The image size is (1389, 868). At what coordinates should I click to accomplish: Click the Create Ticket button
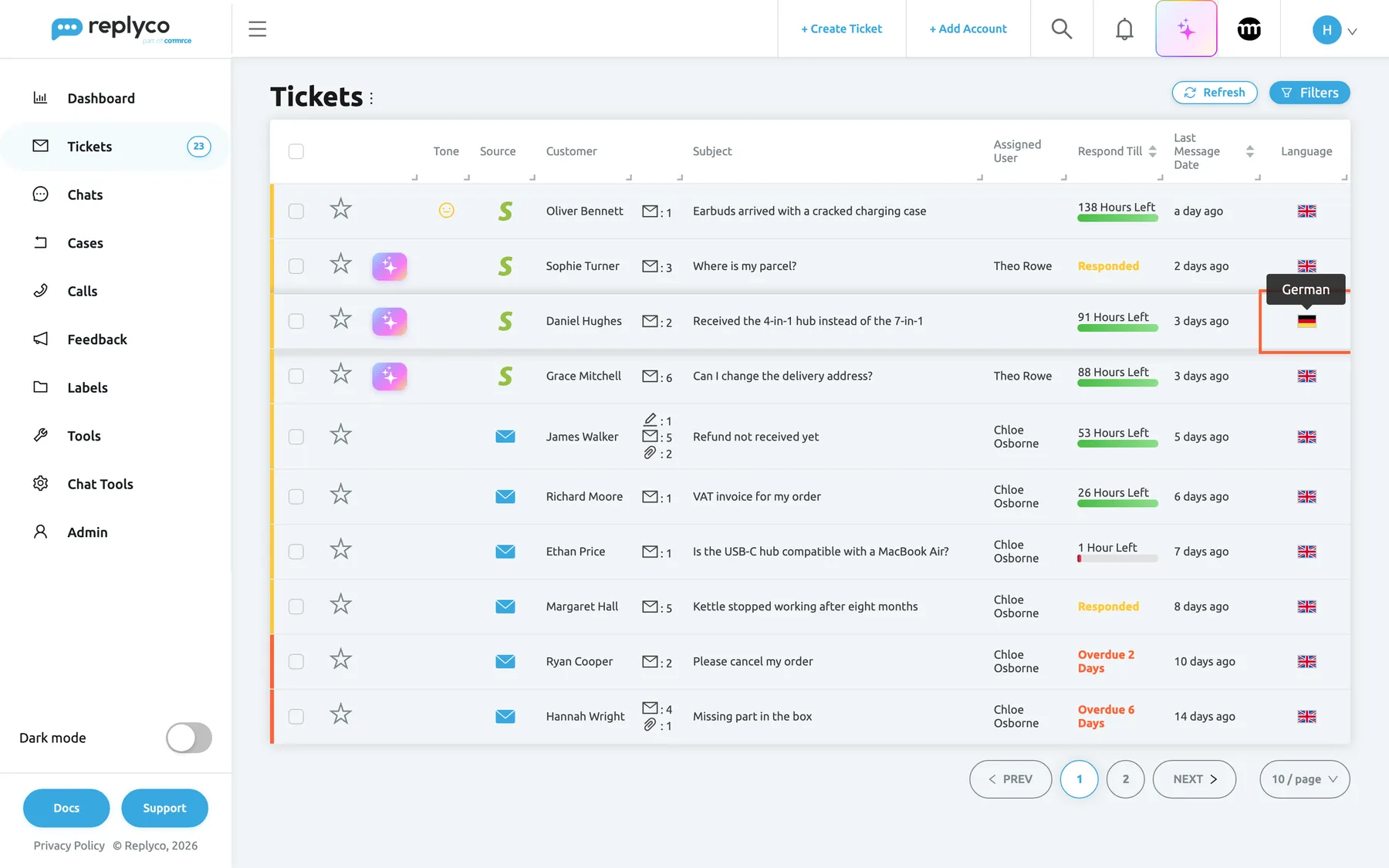click(841, 29)
